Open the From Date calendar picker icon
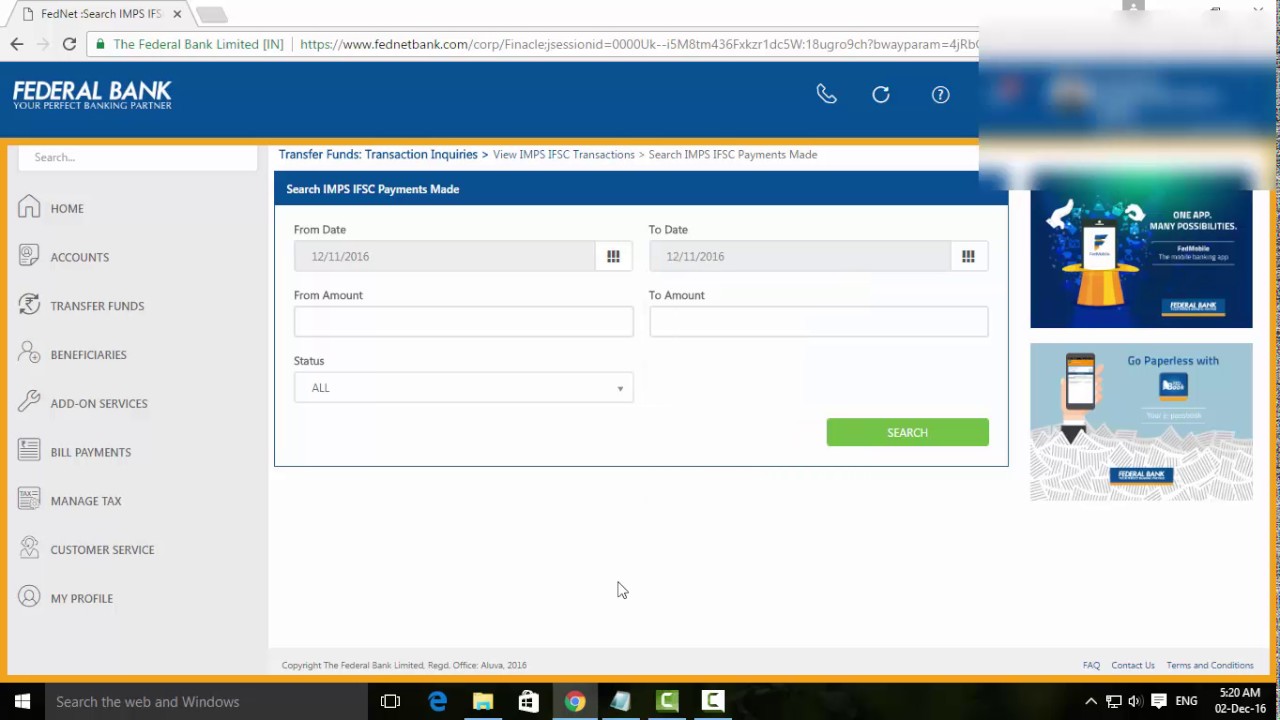The width and height of the screenshot is (1280, 720). coord(613,257)
